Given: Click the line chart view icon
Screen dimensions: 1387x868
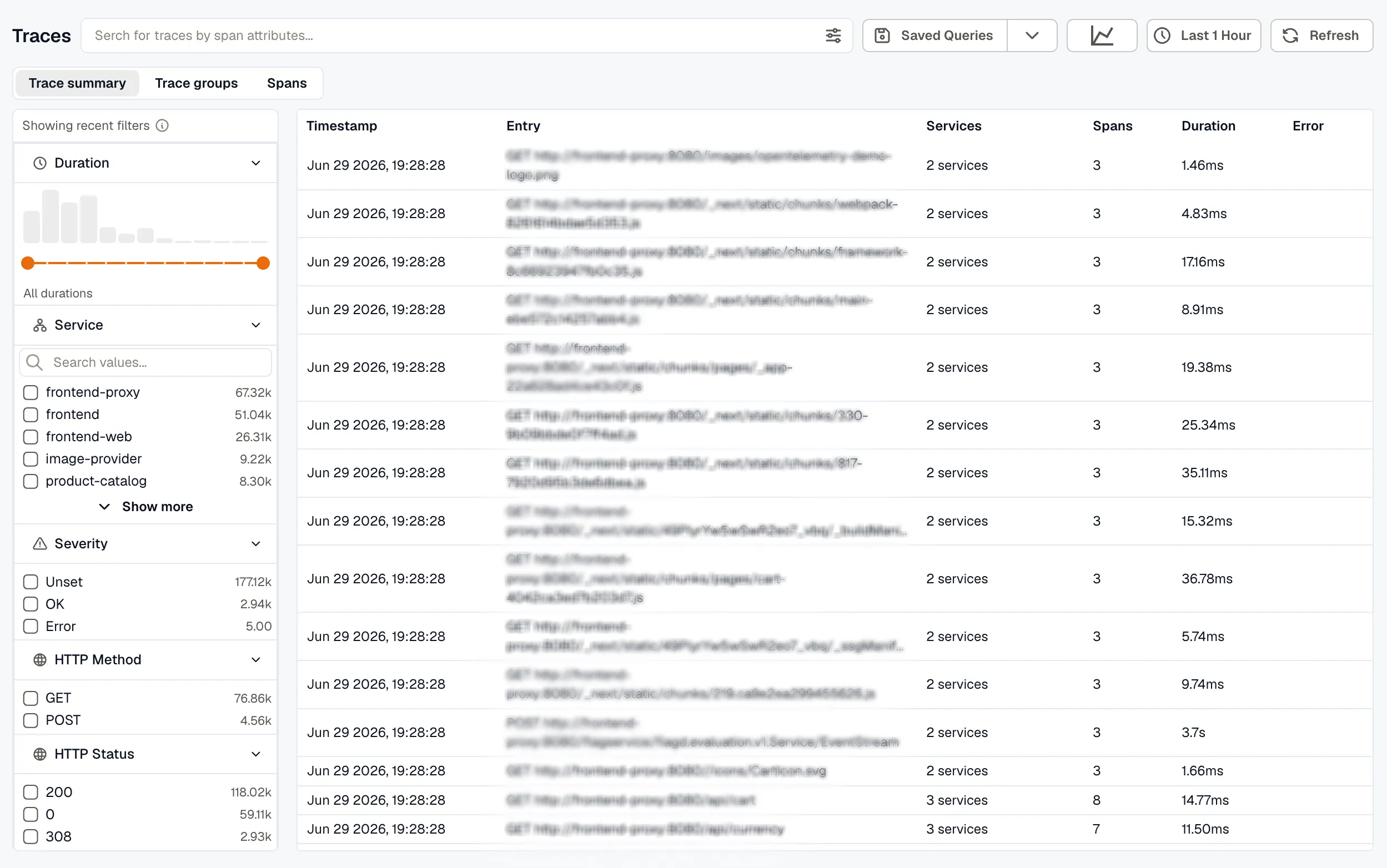Looking at the screenshot, I should [1101, 36].
